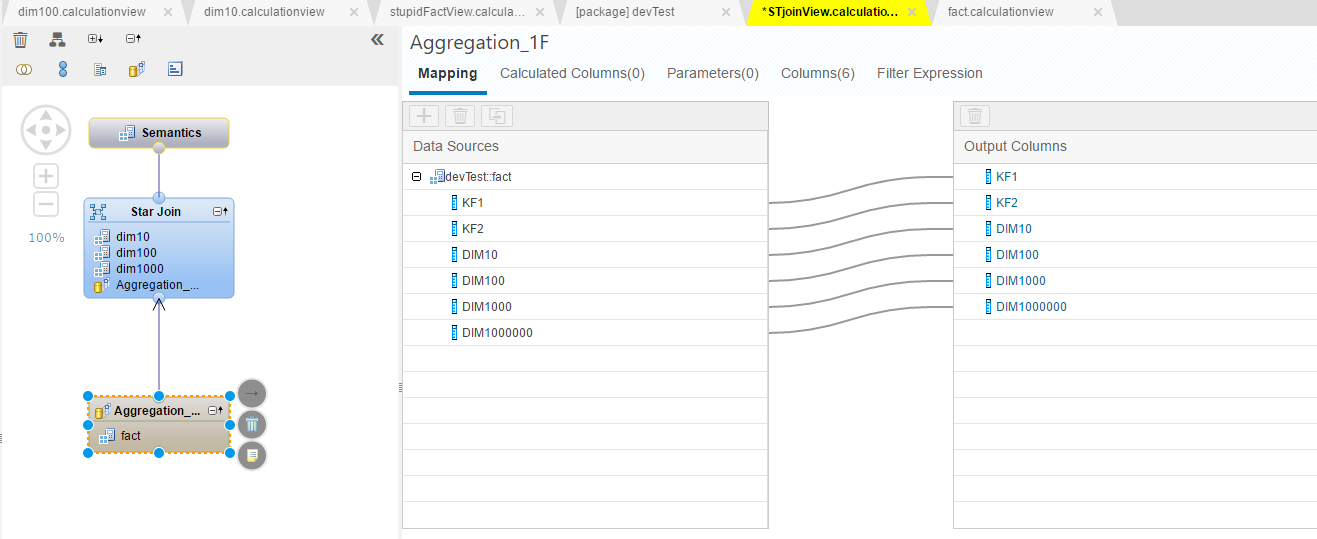Image resolution: width=1317 pixels, height=539 pixels.
Task: Click the collapse all nodes icon in toolbar
Action: pyautogui.click(x=133, y=39)
